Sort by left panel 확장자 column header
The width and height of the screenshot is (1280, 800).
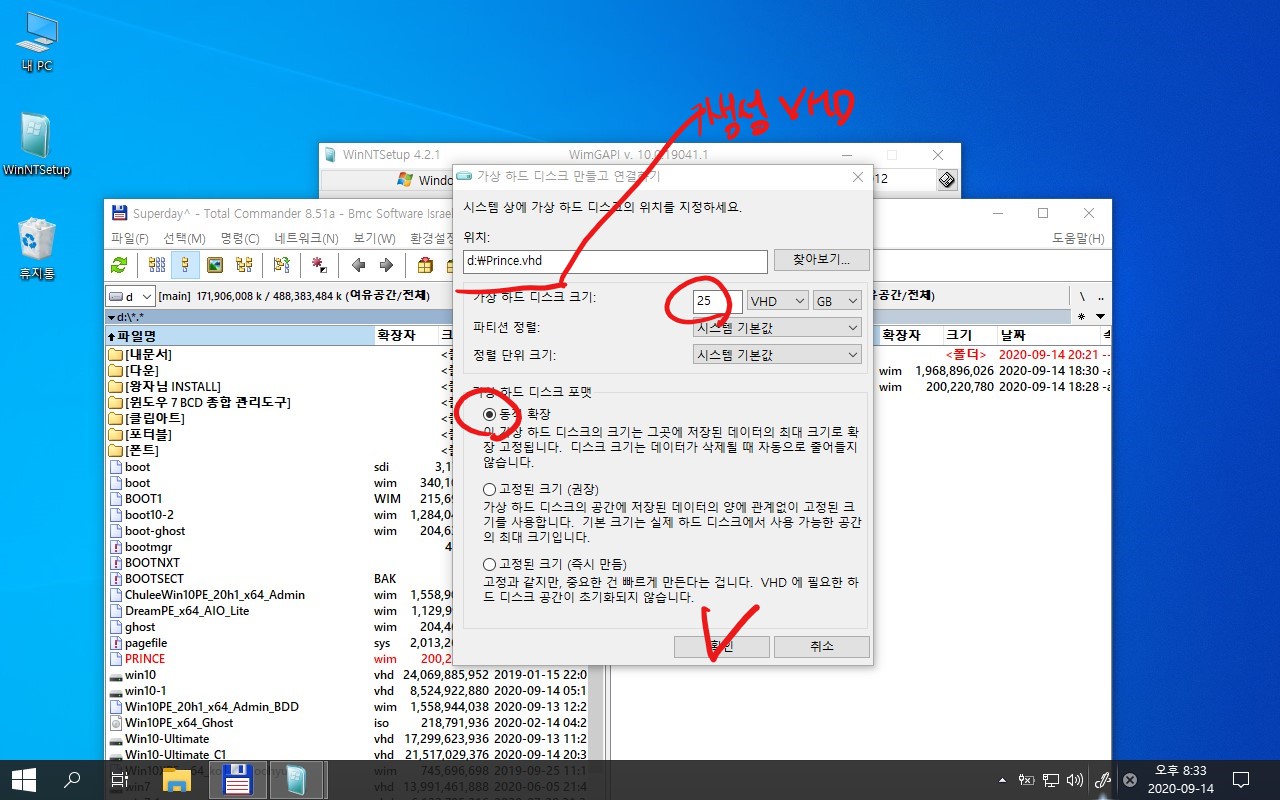coord(406,335)
